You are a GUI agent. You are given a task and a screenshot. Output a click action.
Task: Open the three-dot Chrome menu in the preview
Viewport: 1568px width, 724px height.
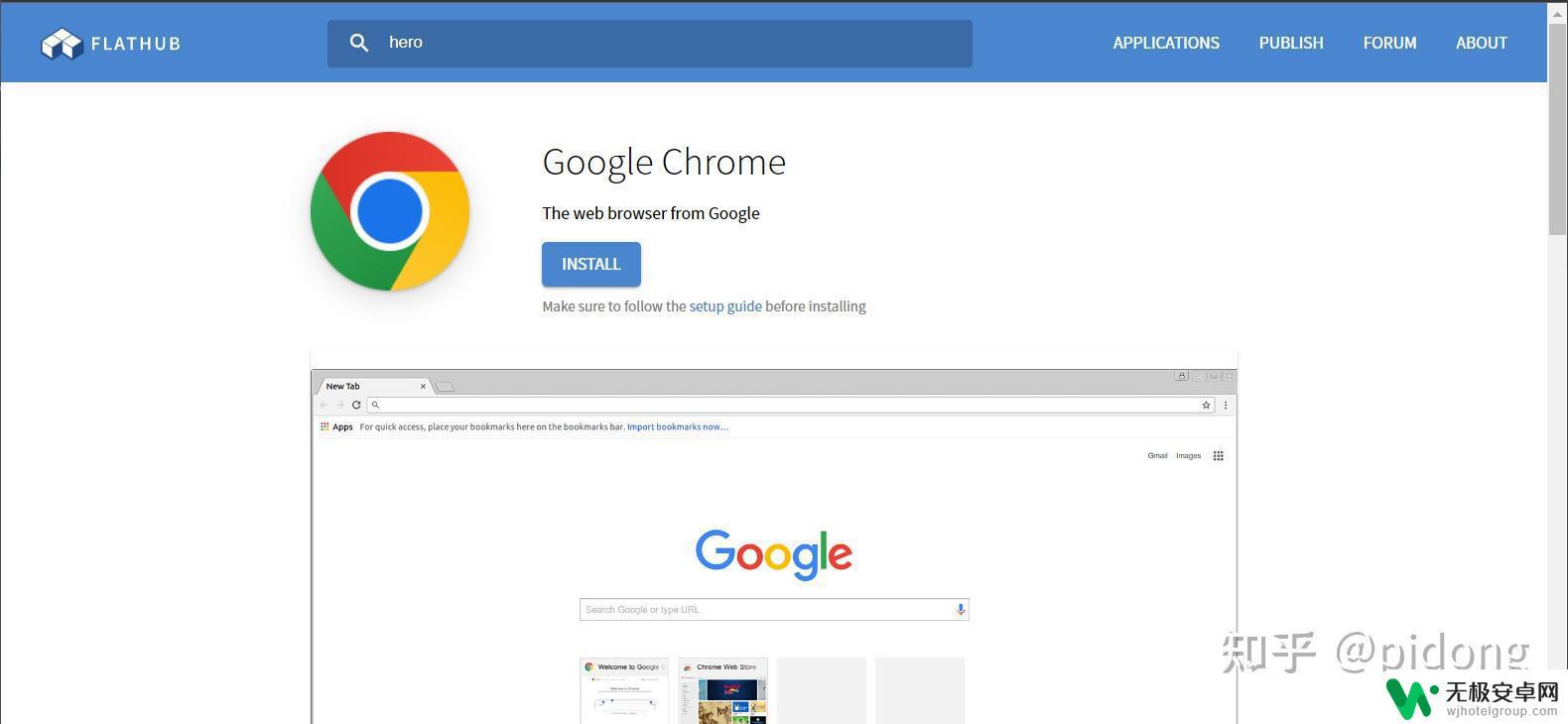(1226, 405)
